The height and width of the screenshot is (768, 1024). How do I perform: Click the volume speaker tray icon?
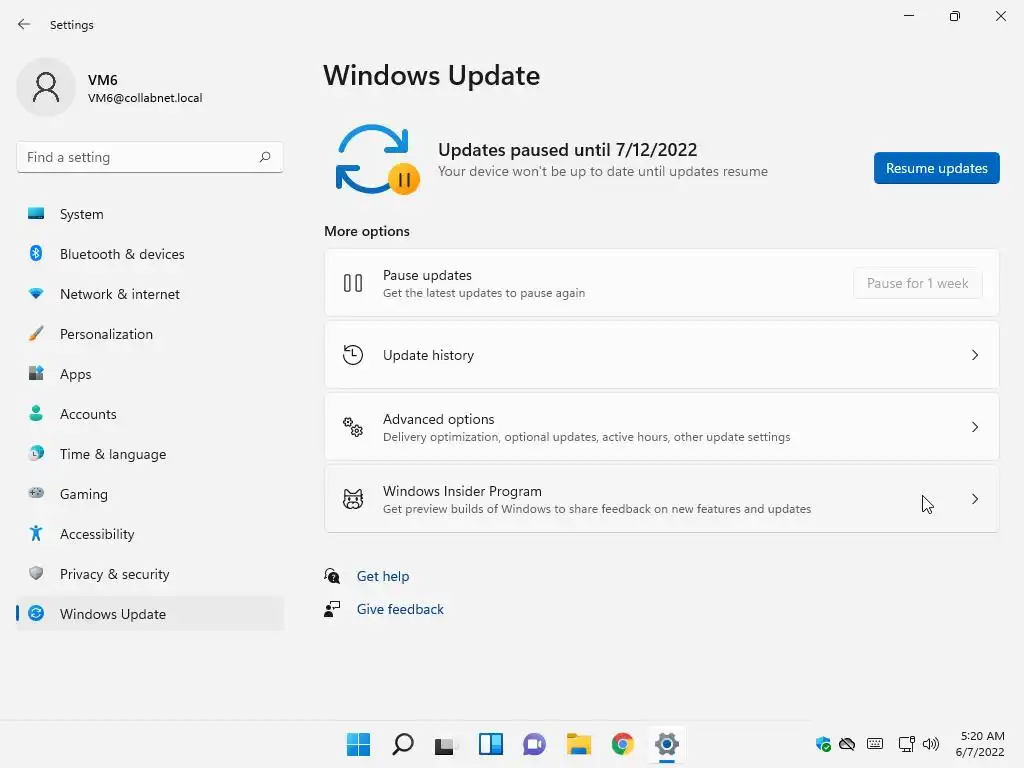[x=931, y=744]
